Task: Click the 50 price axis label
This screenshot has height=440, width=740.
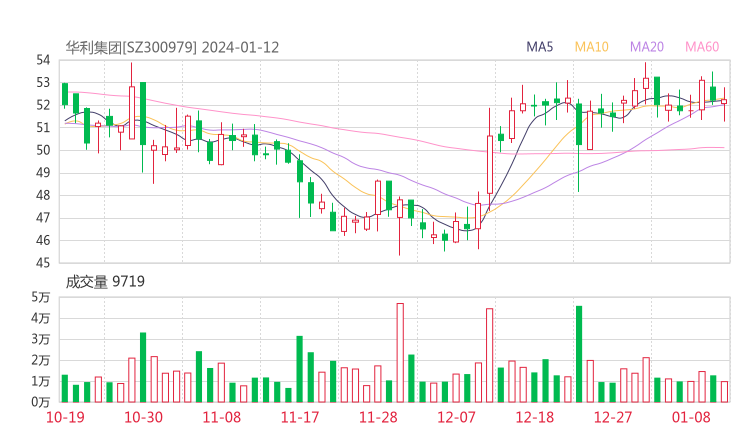Action: [43, 150]
